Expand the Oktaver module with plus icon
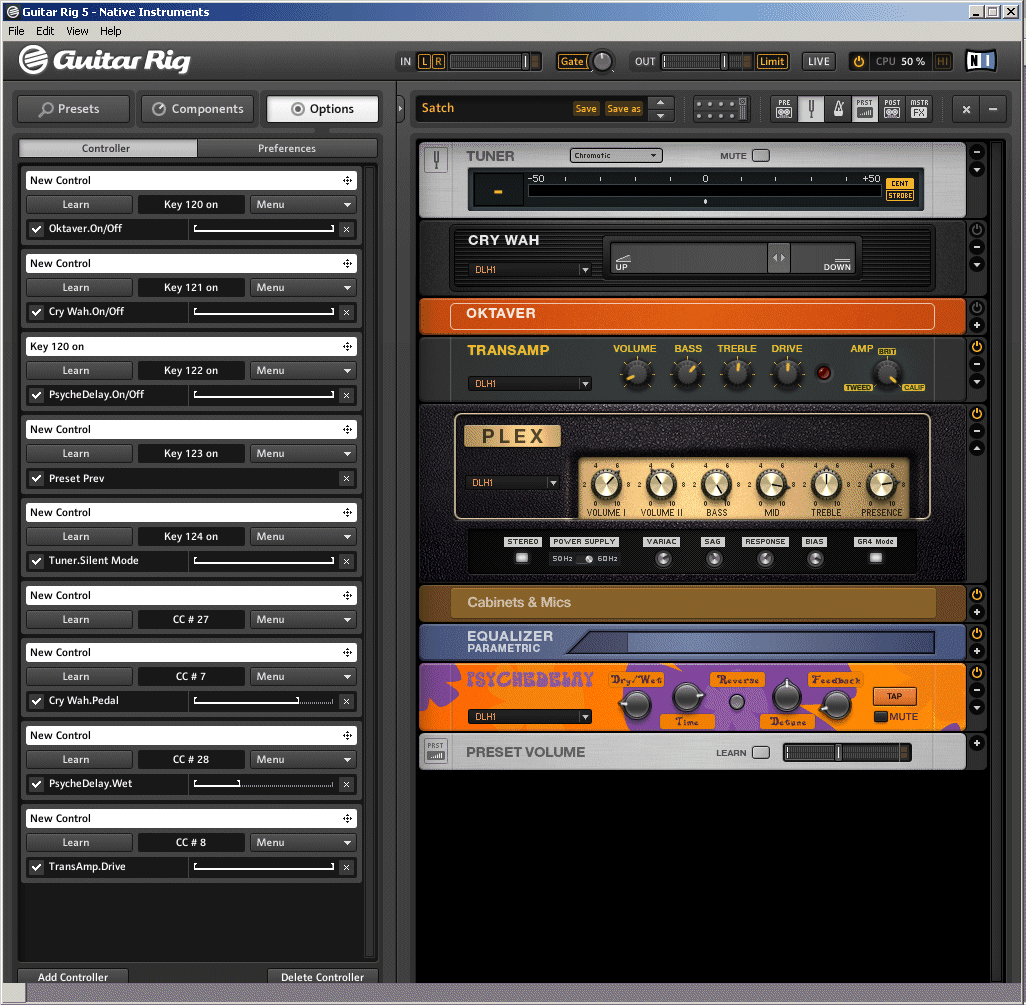Viewport: 1026px width, 1005px height. [976, 325]
